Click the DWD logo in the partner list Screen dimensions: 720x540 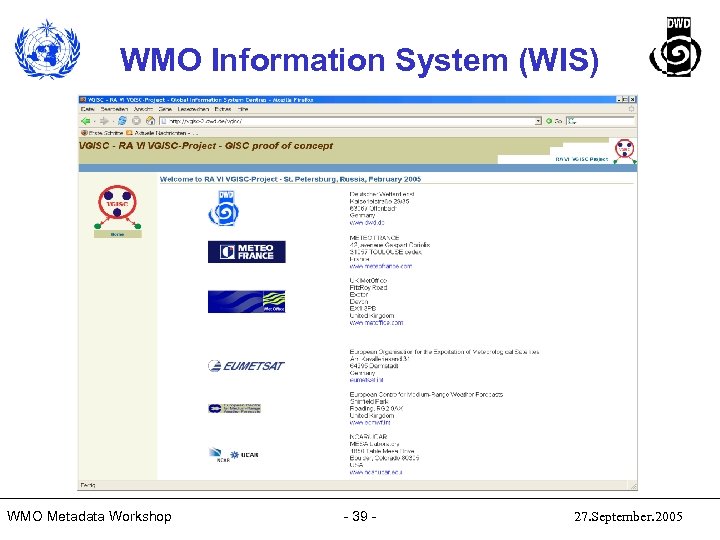tap(224, 208)
